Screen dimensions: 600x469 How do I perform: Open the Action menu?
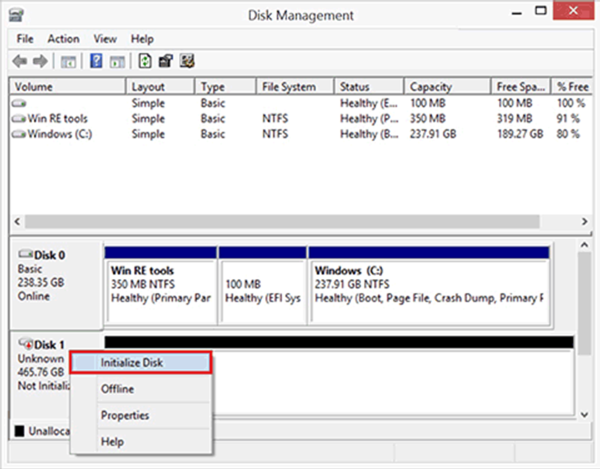coord(64,39)
